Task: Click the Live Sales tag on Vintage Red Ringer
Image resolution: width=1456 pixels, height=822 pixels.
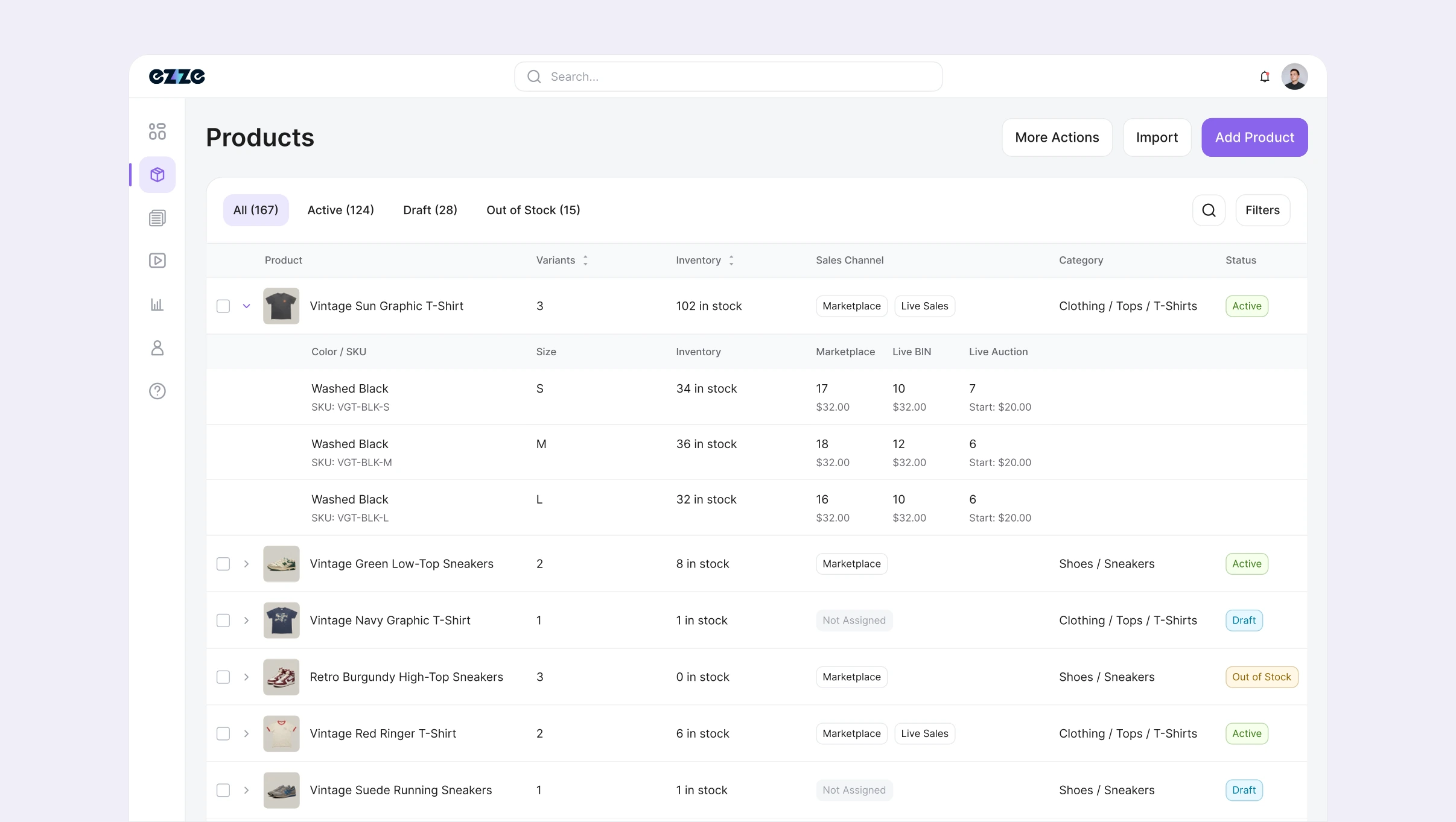Action: click(924, 734)
